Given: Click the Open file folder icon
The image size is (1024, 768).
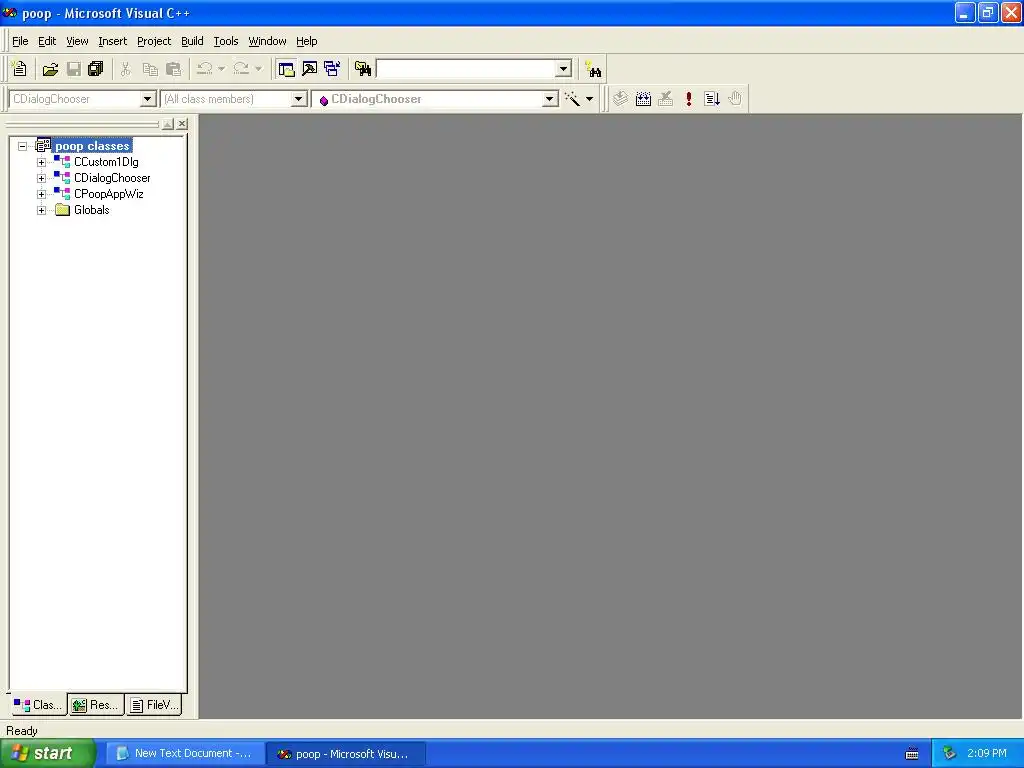Looking at the screenshot, I should click(x=50, y=69).
